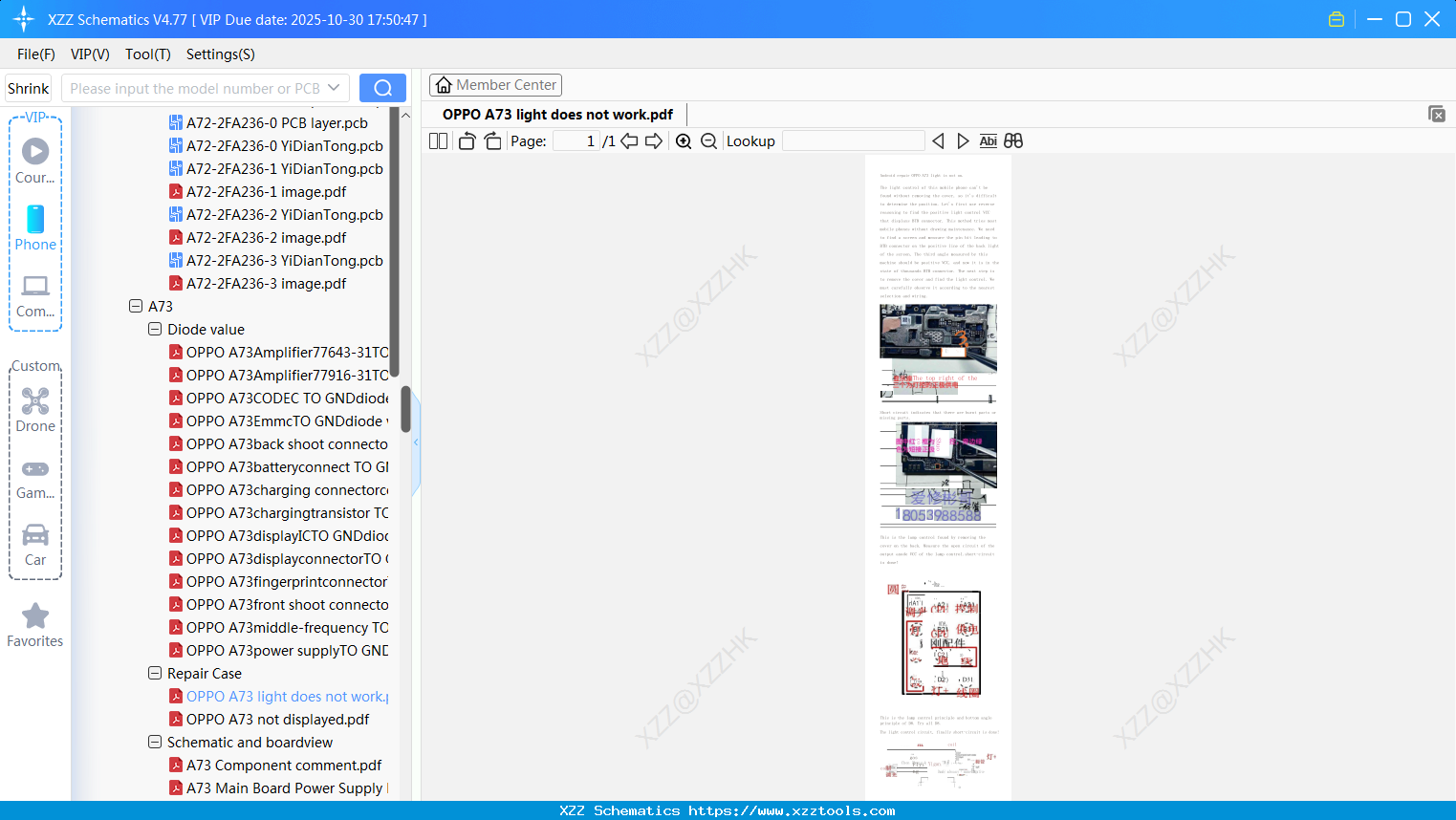Click the Lookup text field

coord(854,140)
